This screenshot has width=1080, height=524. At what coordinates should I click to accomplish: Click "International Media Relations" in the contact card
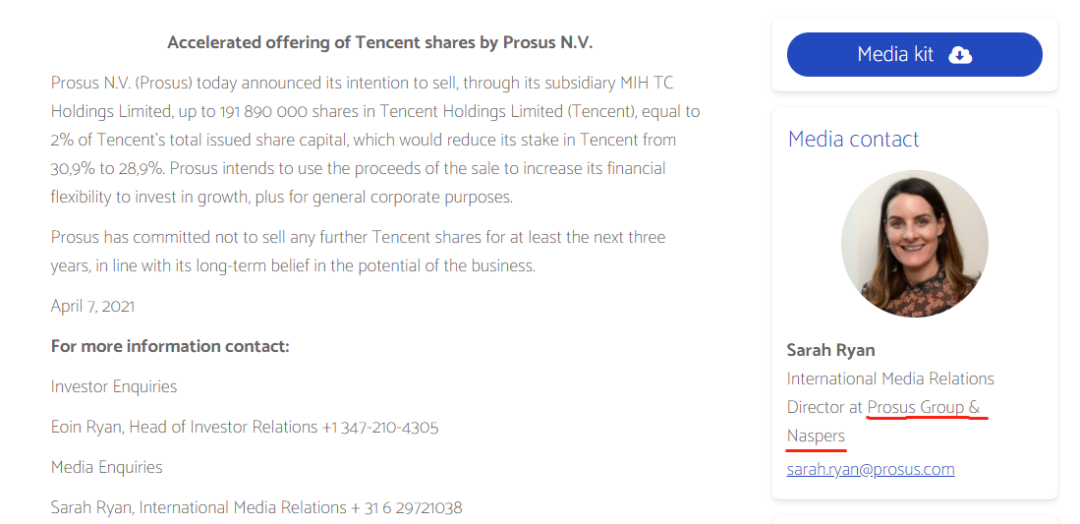[x=890, y=379]
